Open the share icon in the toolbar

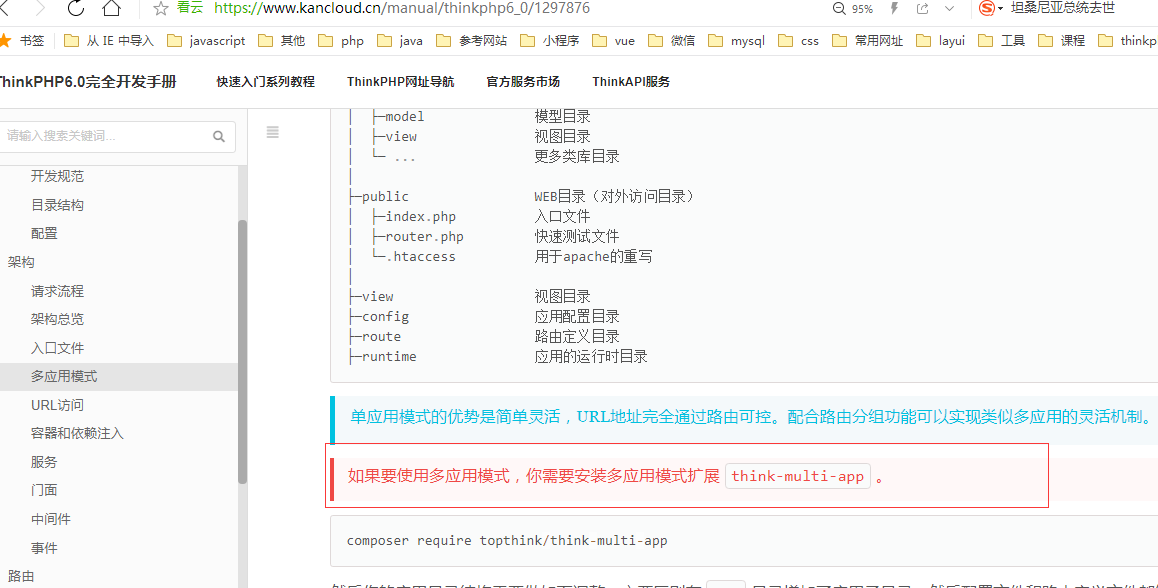pyautogui.click(x=921, y=9)
